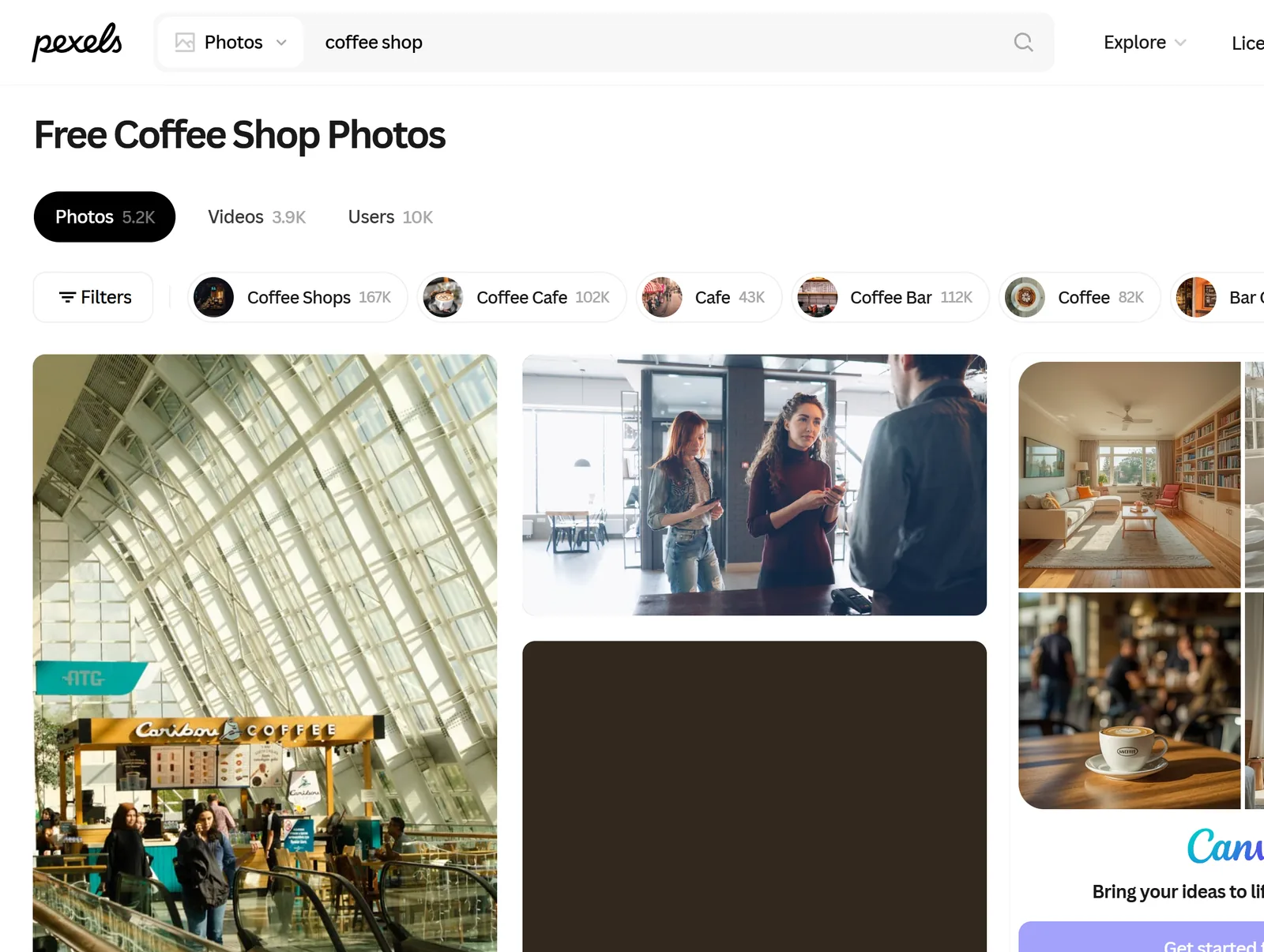Click the Get started ad button
1264x952 pixels.
tap(1142, 937)
